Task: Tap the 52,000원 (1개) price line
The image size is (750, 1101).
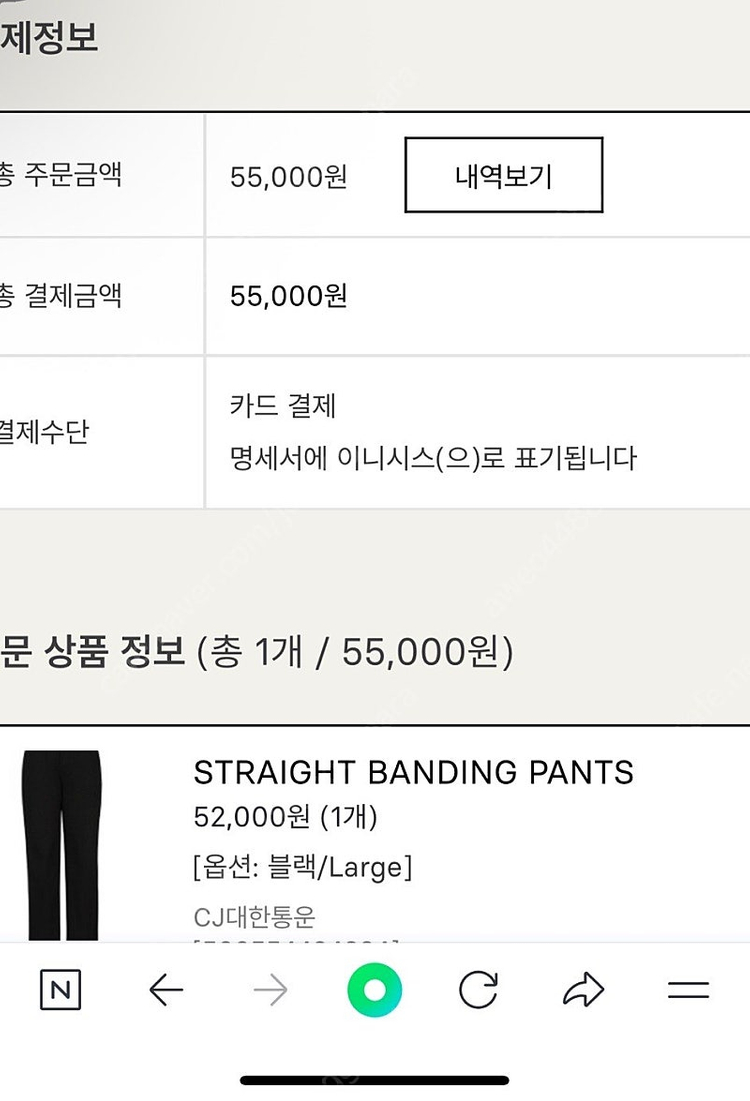Action: click(x=285, y=818)
